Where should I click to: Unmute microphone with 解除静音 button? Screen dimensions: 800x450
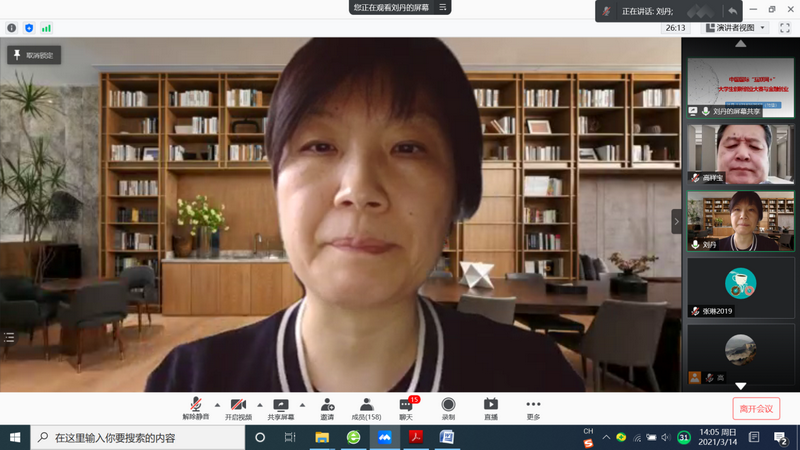click(195, 408)
